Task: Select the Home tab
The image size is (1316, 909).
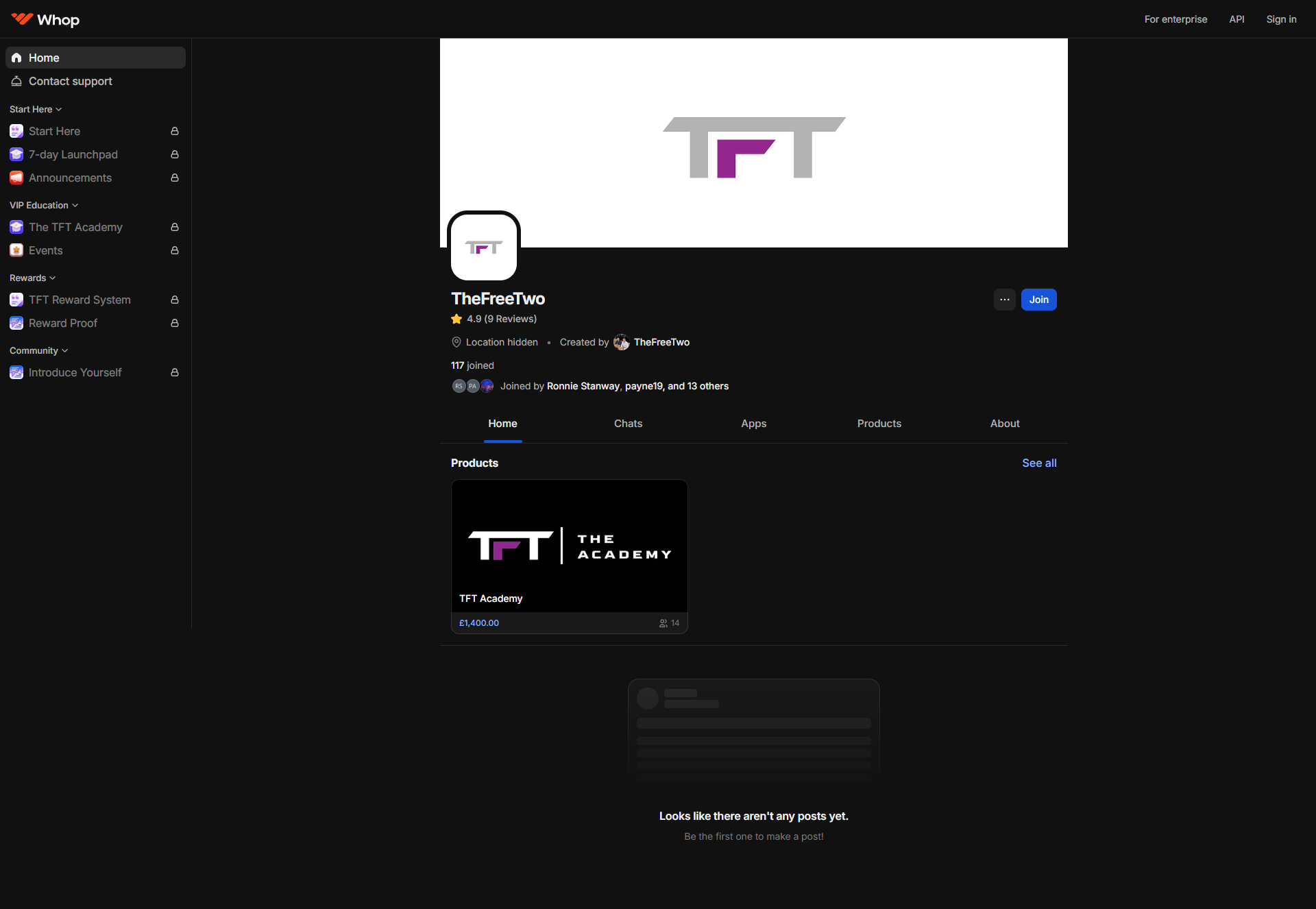Action: (x=503, y=424)
